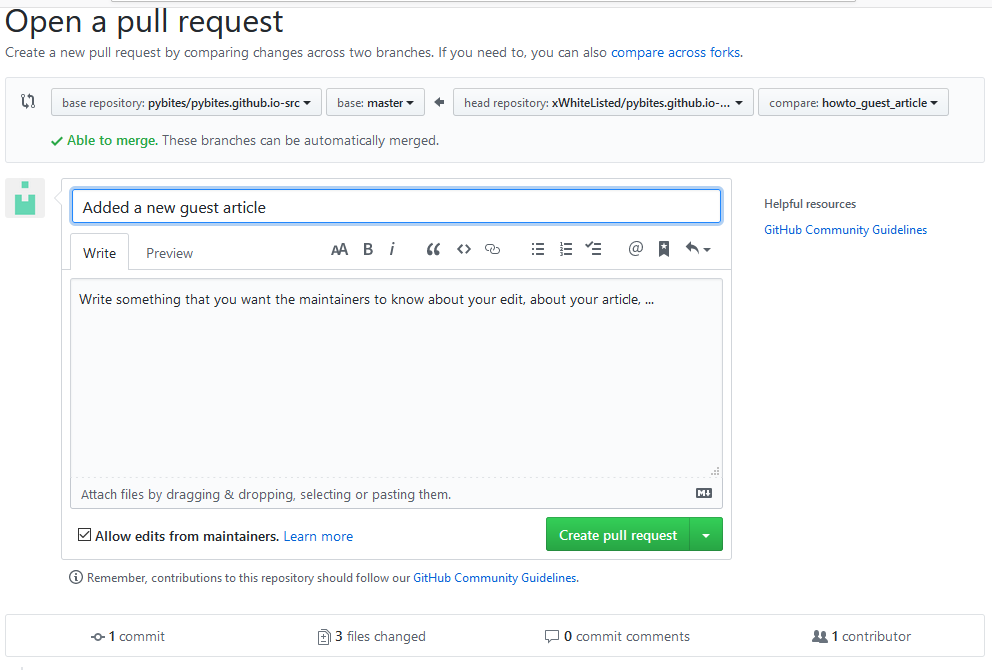Insert a code snippet with the code icon

463,249
